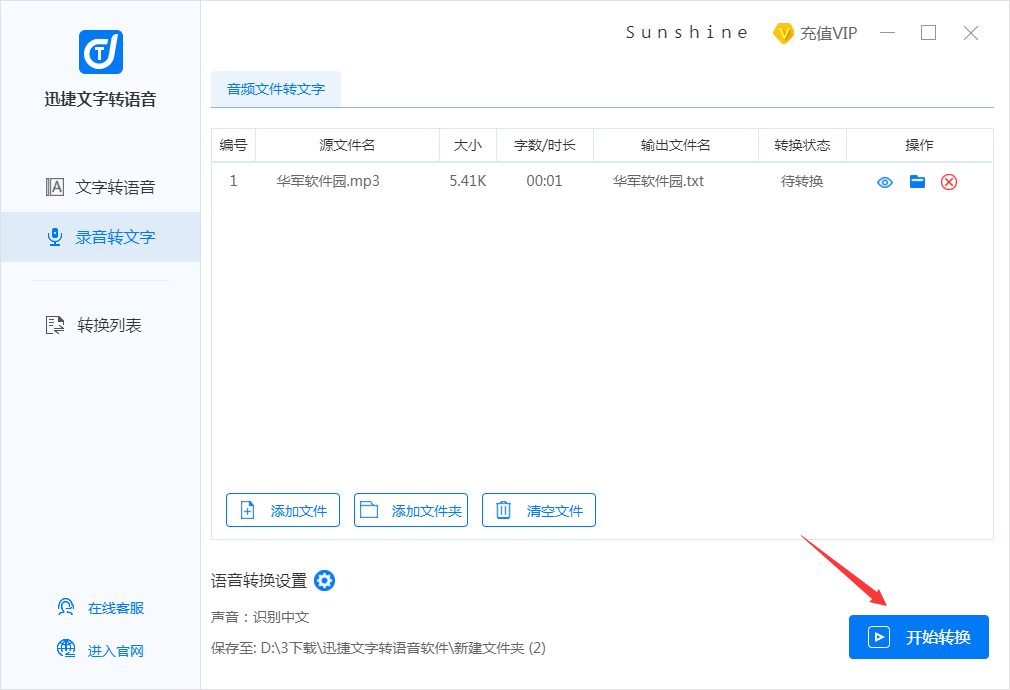Click the 清空文件 button
Image resolution: width=1010 pixels, height=690 pixels.
[x=539, y=510]
